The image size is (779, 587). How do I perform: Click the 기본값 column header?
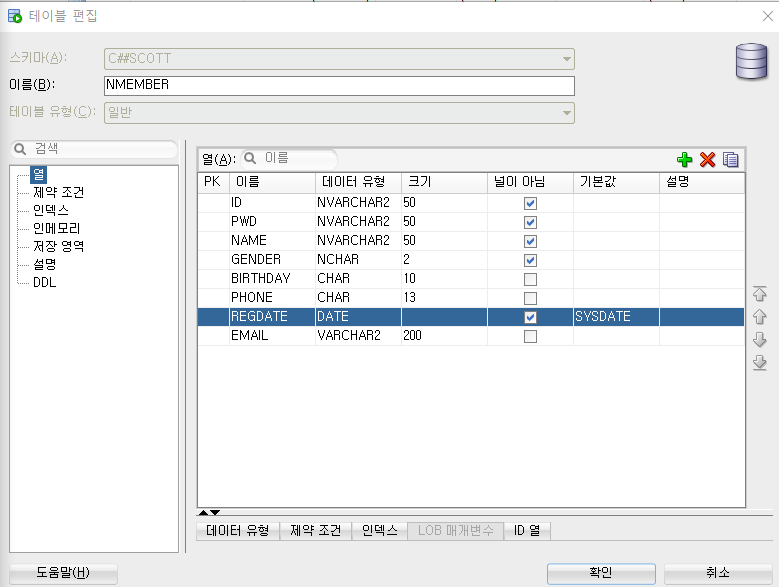616,182
